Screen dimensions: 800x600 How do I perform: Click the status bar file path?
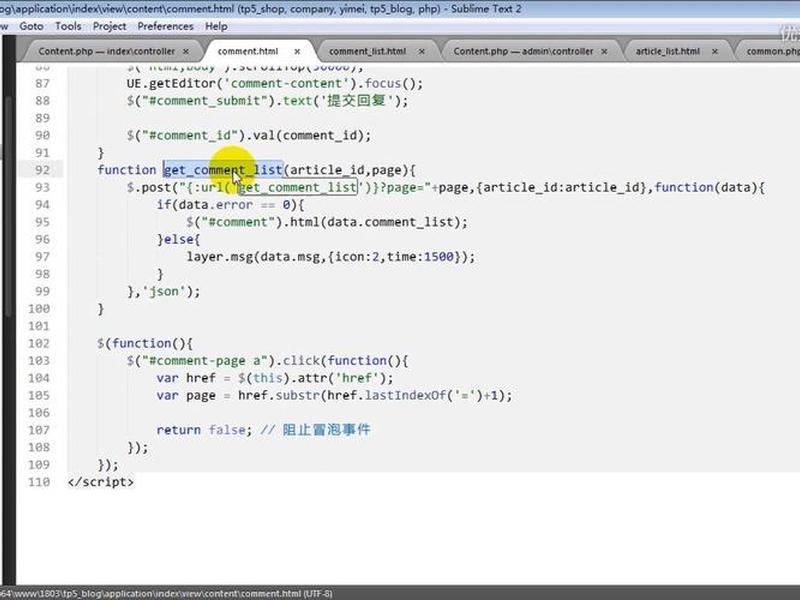point(166,594)
